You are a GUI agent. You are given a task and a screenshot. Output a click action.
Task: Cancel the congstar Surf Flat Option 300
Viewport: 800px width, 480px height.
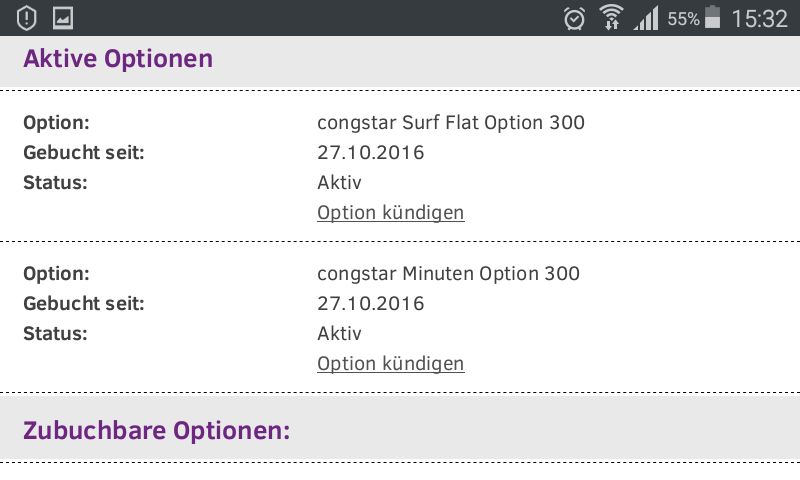coord(390,213)
